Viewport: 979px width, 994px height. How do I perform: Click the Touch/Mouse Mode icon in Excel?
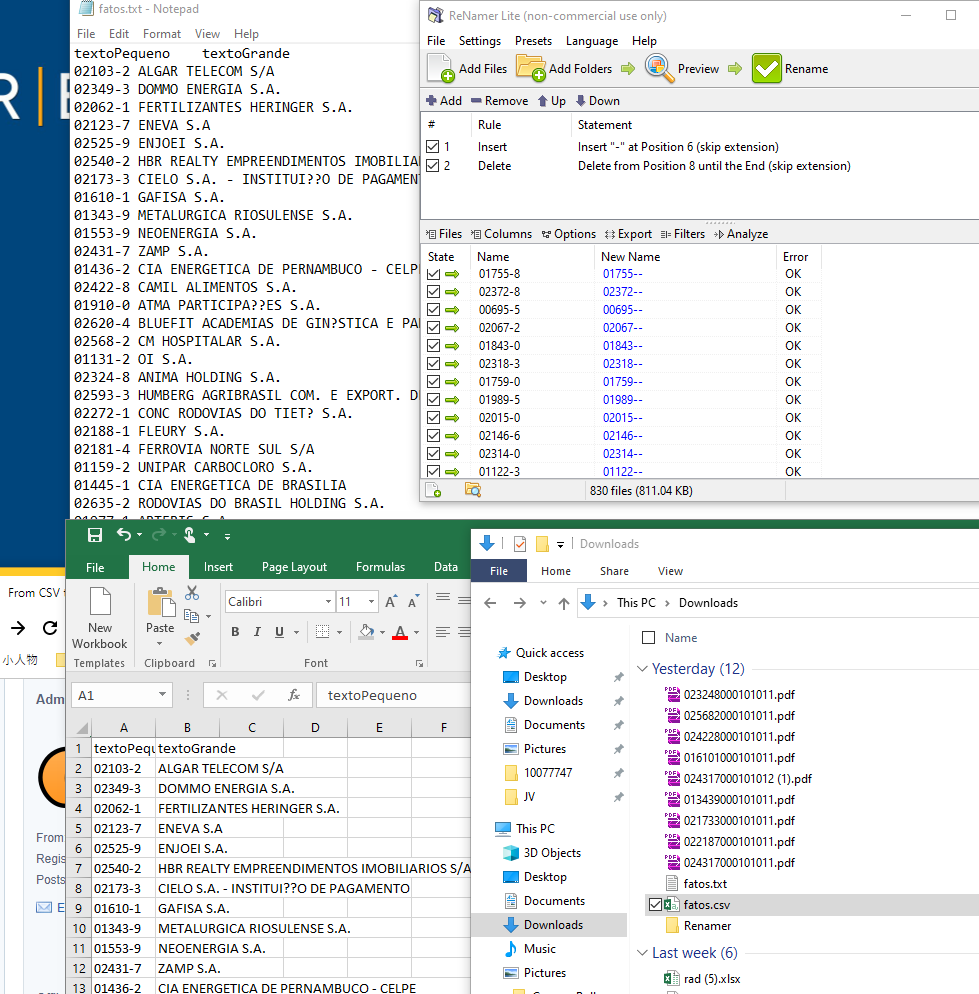[x=189, y=535]
